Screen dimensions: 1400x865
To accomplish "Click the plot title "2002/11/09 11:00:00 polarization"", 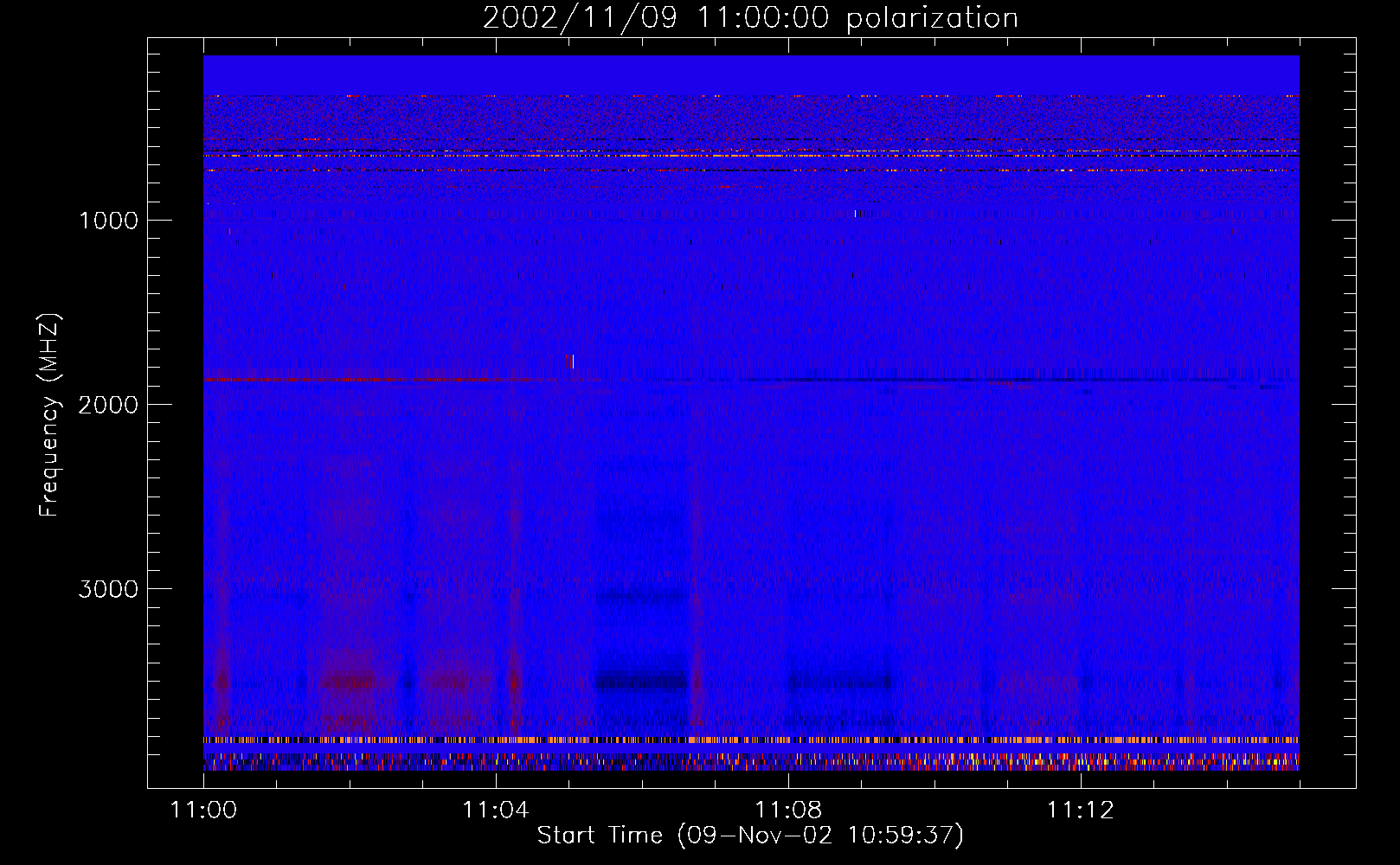I will coord(750,17).
